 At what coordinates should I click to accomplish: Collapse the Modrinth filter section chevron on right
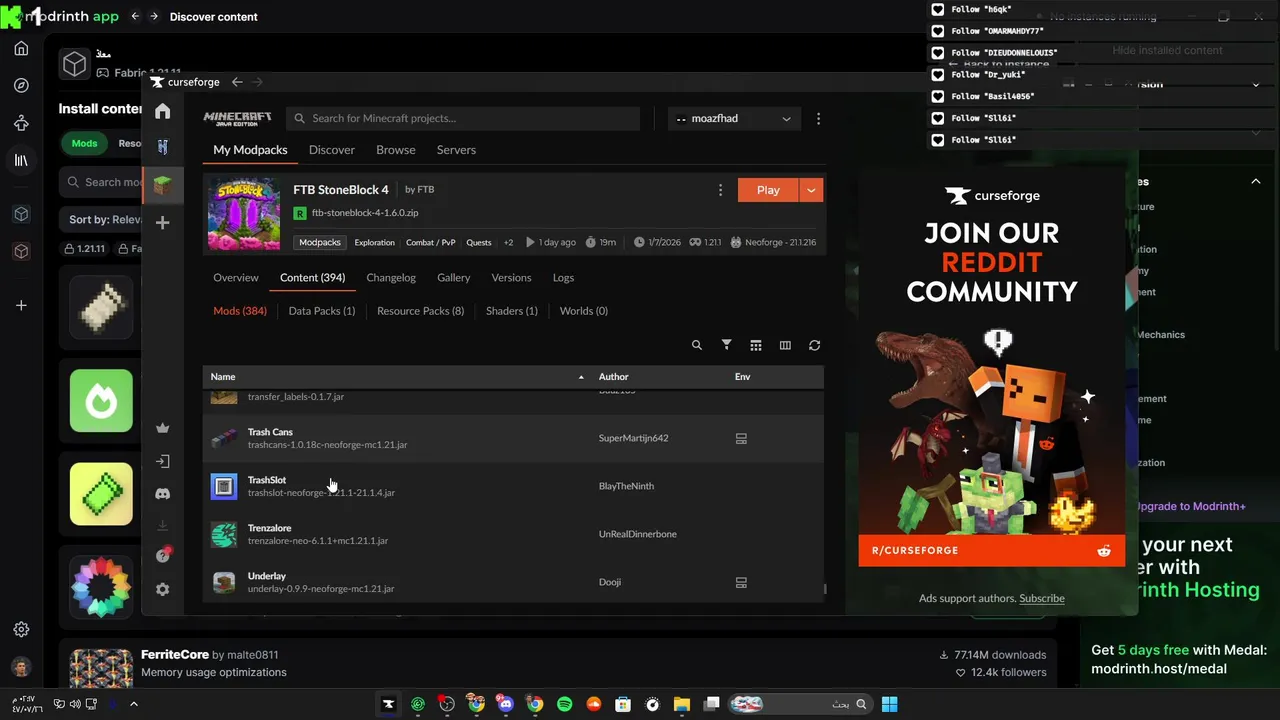tap(1256, 182)
